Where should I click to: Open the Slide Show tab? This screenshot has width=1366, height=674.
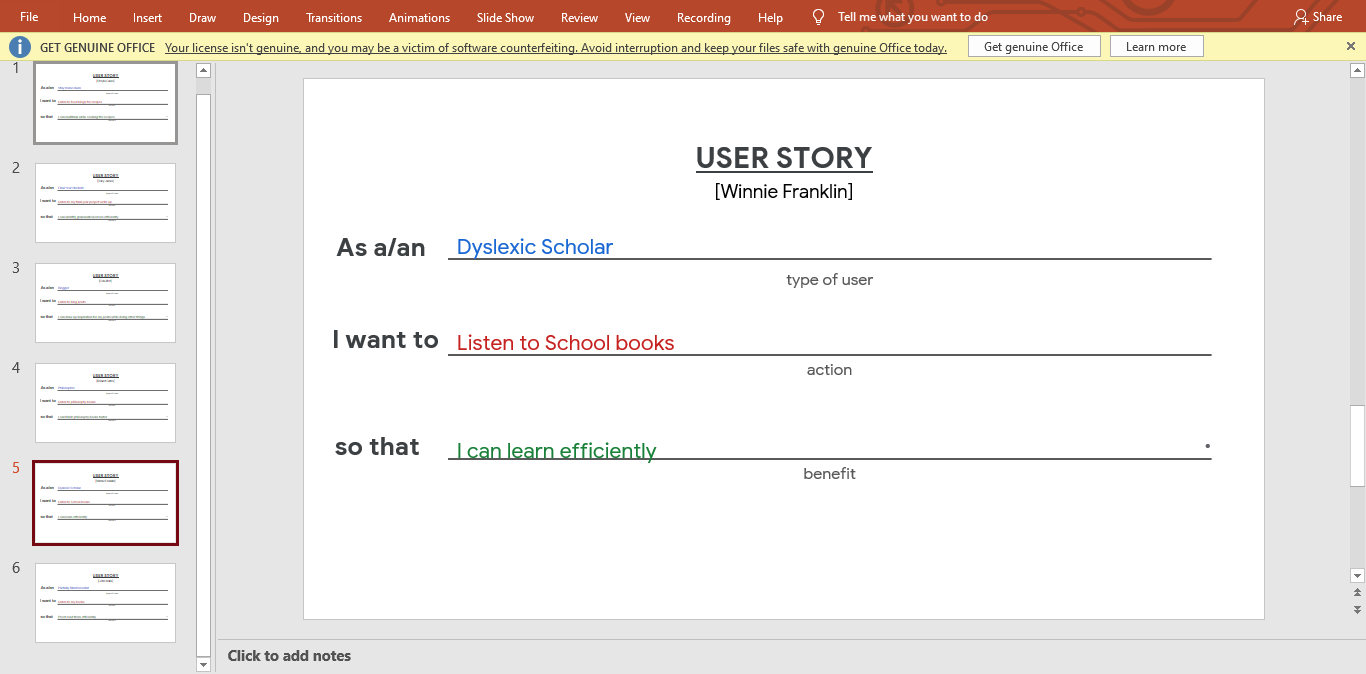coord(505,17)
